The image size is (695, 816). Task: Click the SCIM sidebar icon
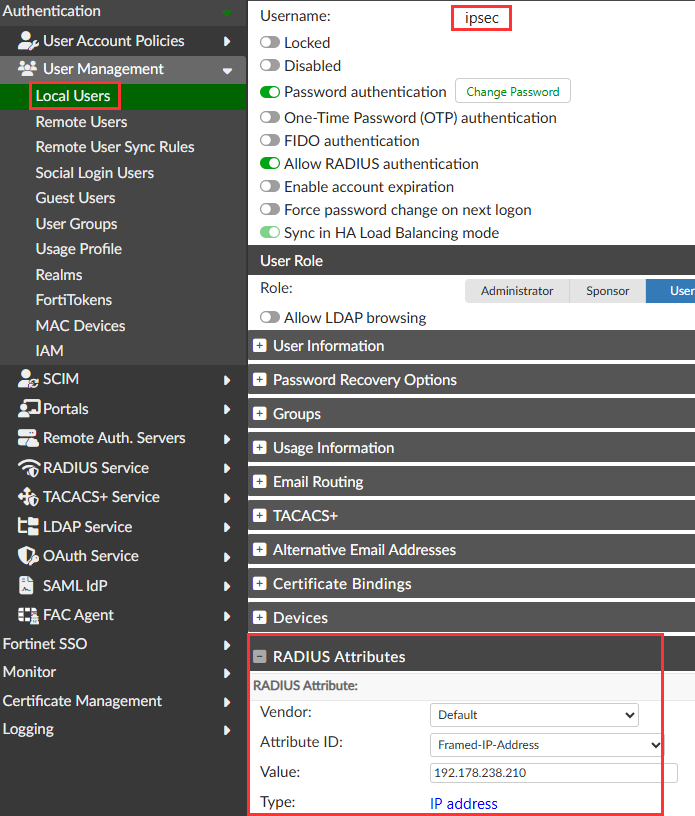pos(28,379)
